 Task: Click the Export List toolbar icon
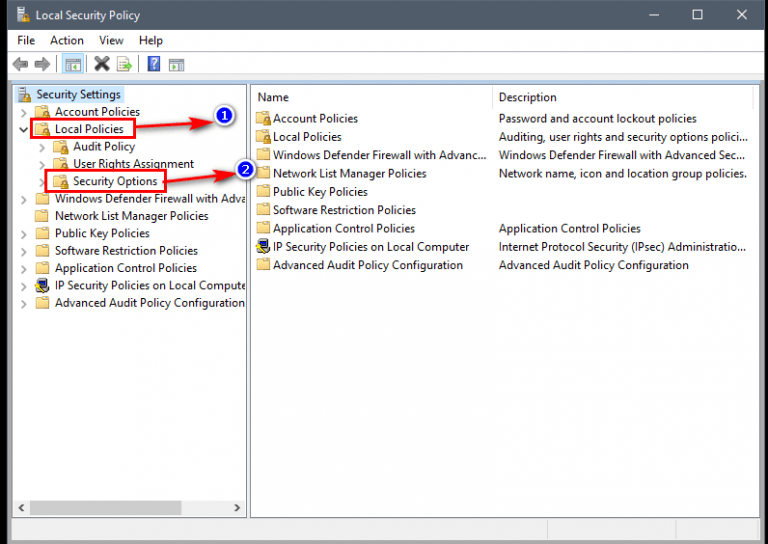(124, 64)
